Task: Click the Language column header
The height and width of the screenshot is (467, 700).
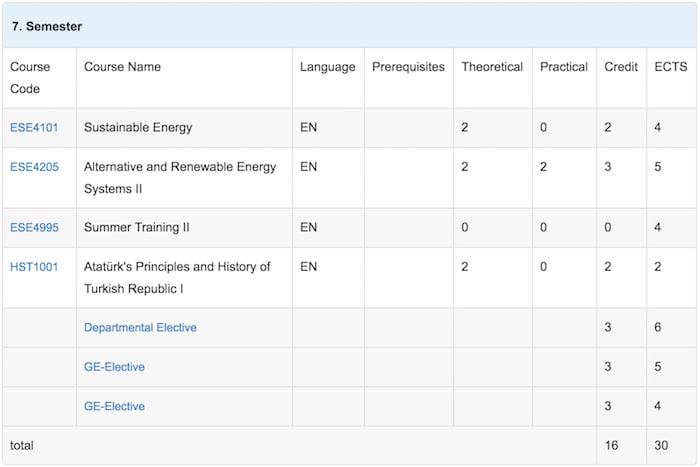Action: pyautogui.click(x=328, y=67)
